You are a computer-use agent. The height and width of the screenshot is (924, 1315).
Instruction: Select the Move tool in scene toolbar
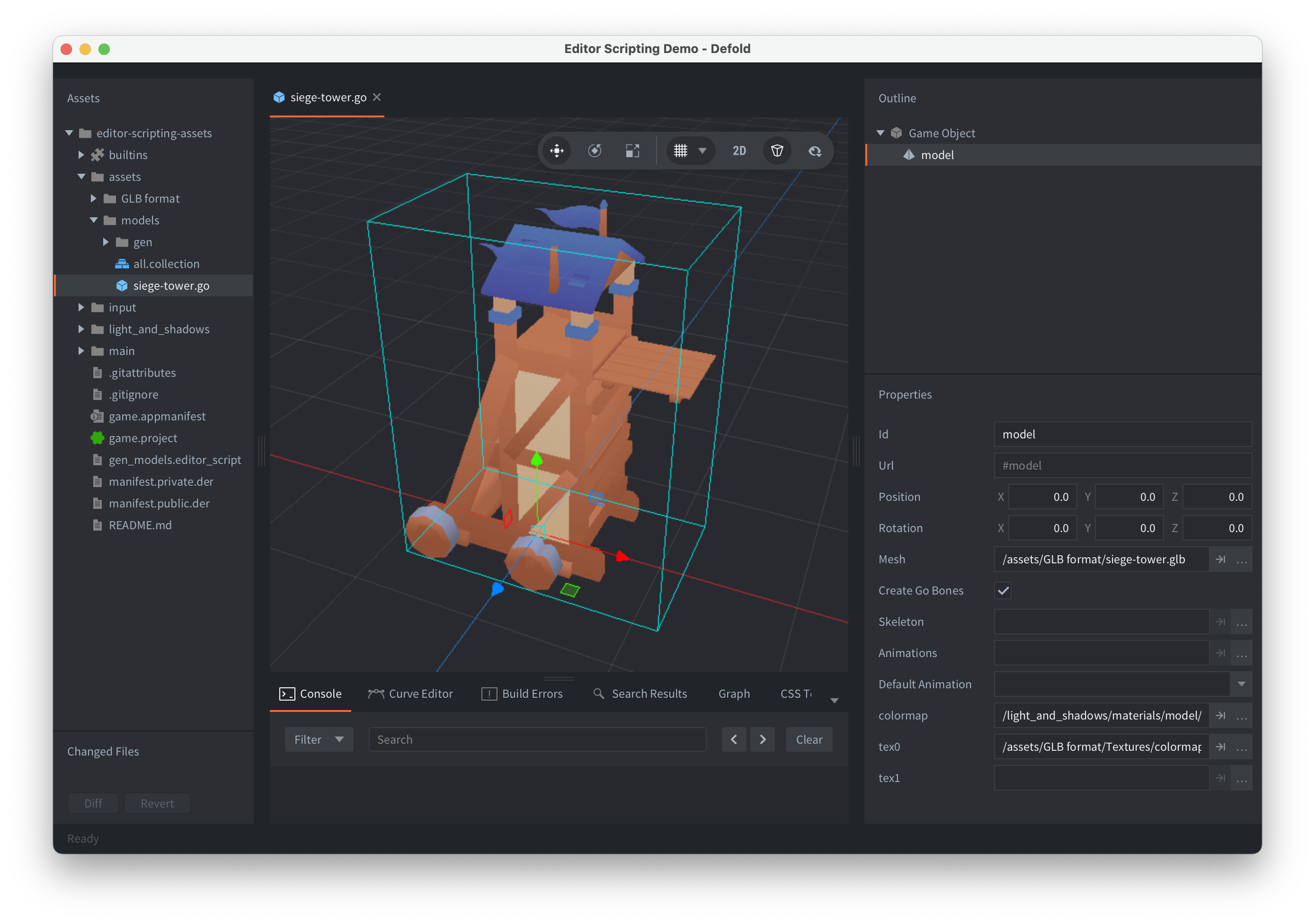tap(557, 151)
